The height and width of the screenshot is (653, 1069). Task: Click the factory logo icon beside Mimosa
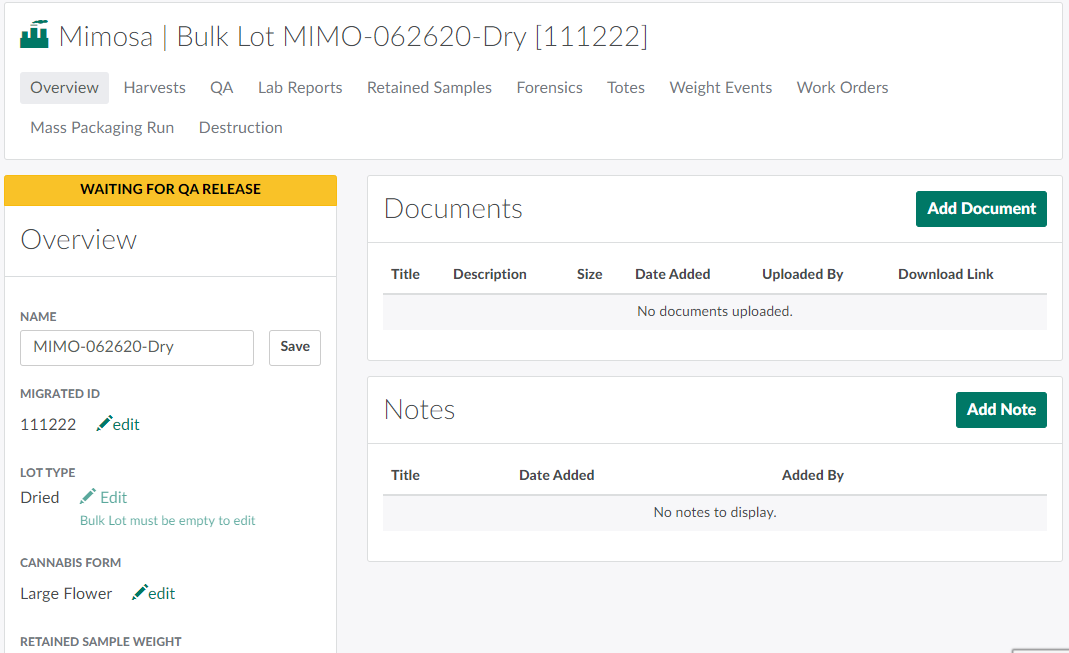34,36
